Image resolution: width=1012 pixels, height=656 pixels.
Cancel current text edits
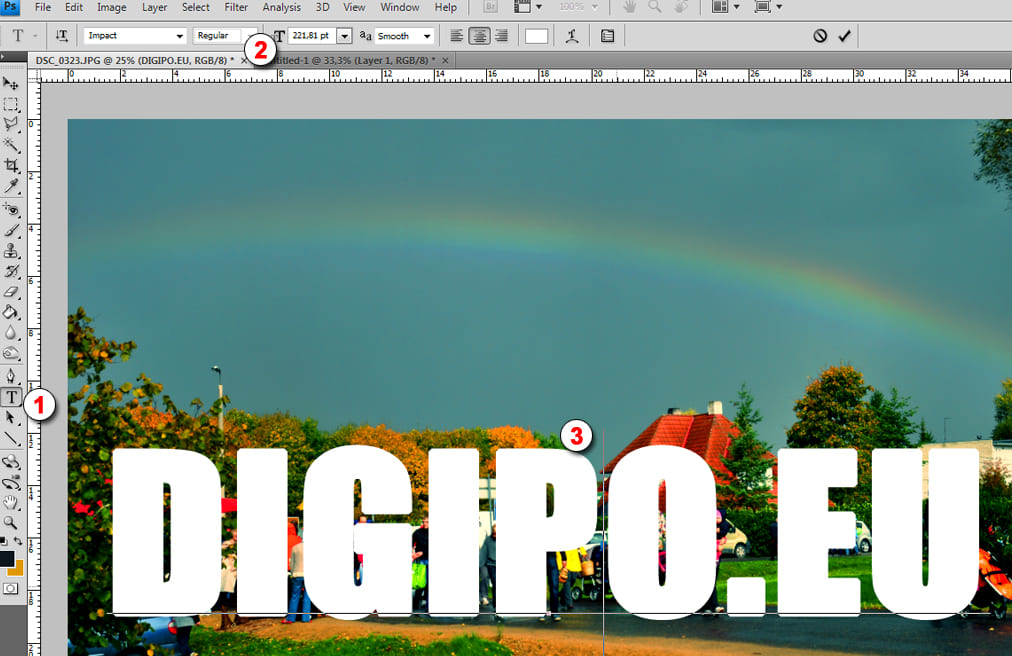point(820,36)
